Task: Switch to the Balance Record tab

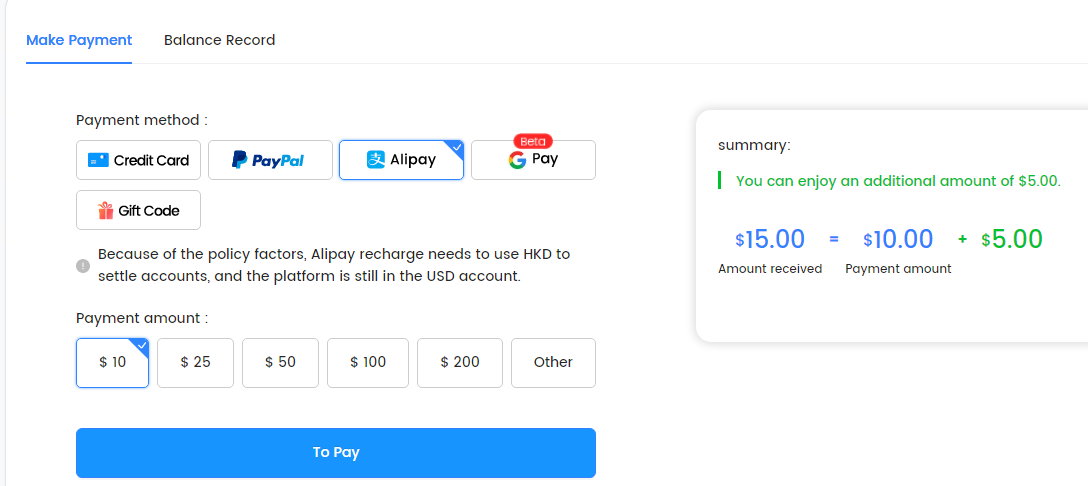Action: coord(219,40)
